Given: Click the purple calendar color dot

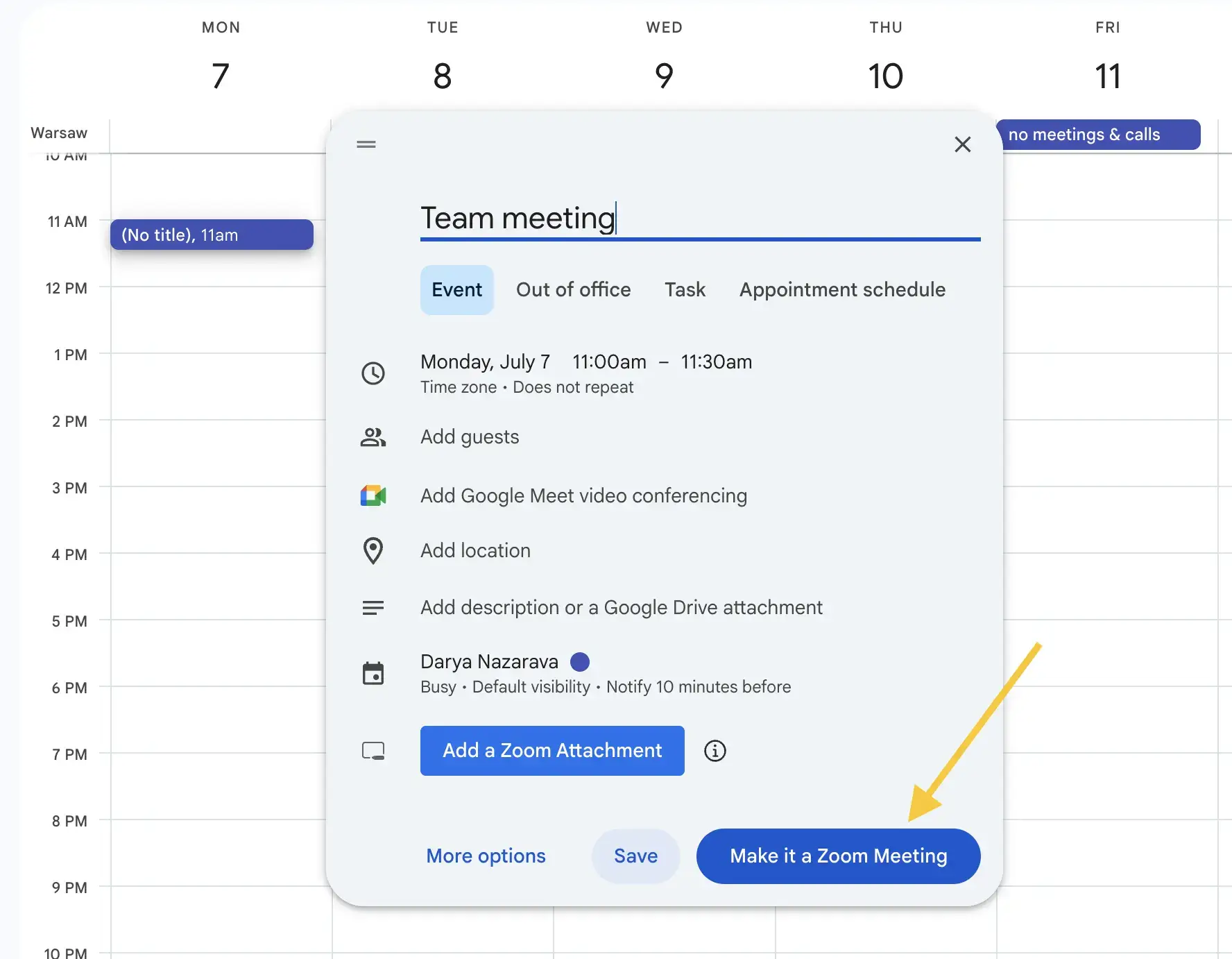Looking at the screenshot, I should (x=580, y=661).
